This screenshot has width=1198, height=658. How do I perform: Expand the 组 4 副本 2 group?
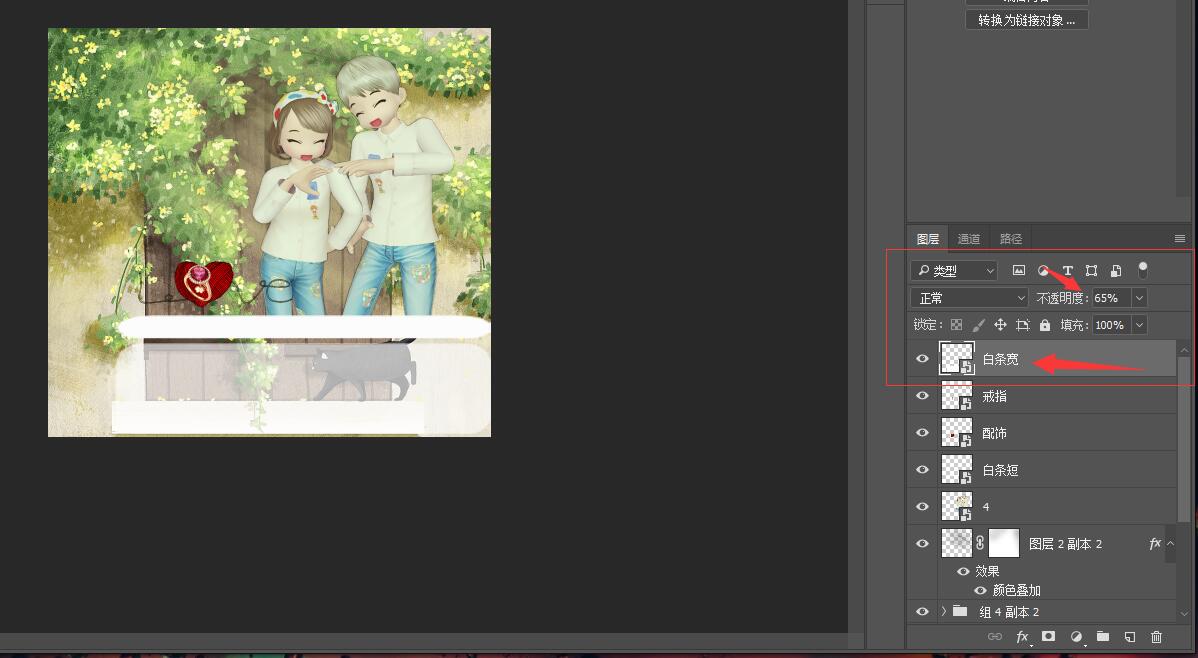[x=944, y=611]
